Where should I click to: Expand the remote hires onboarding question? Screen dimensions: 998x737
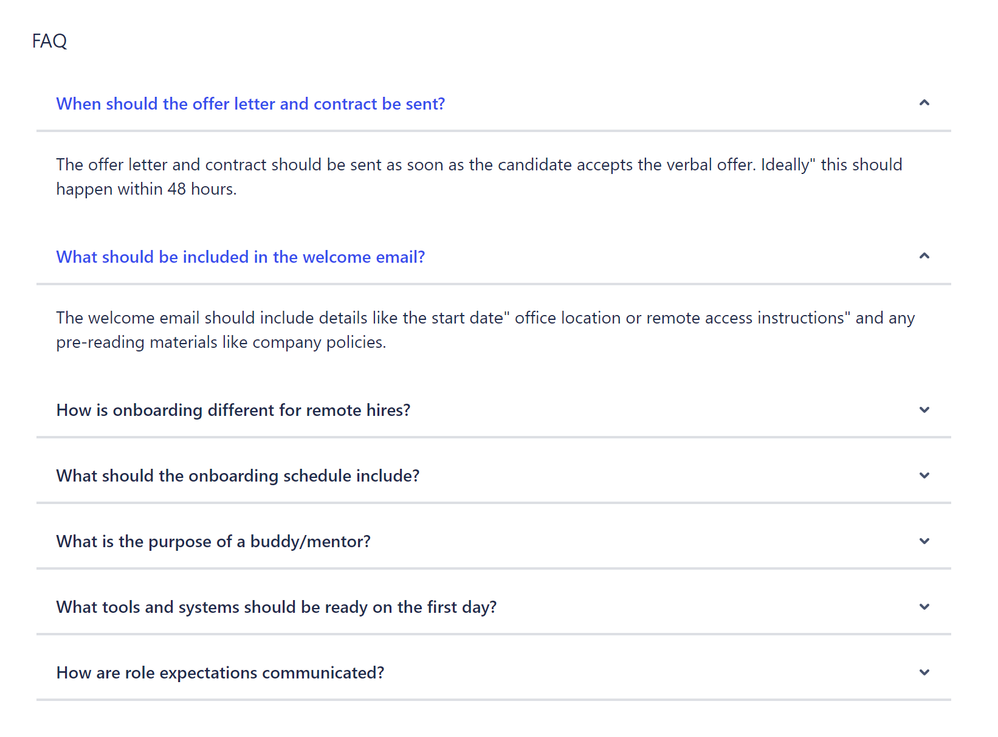pyautogui.click(x=924, y=410)
